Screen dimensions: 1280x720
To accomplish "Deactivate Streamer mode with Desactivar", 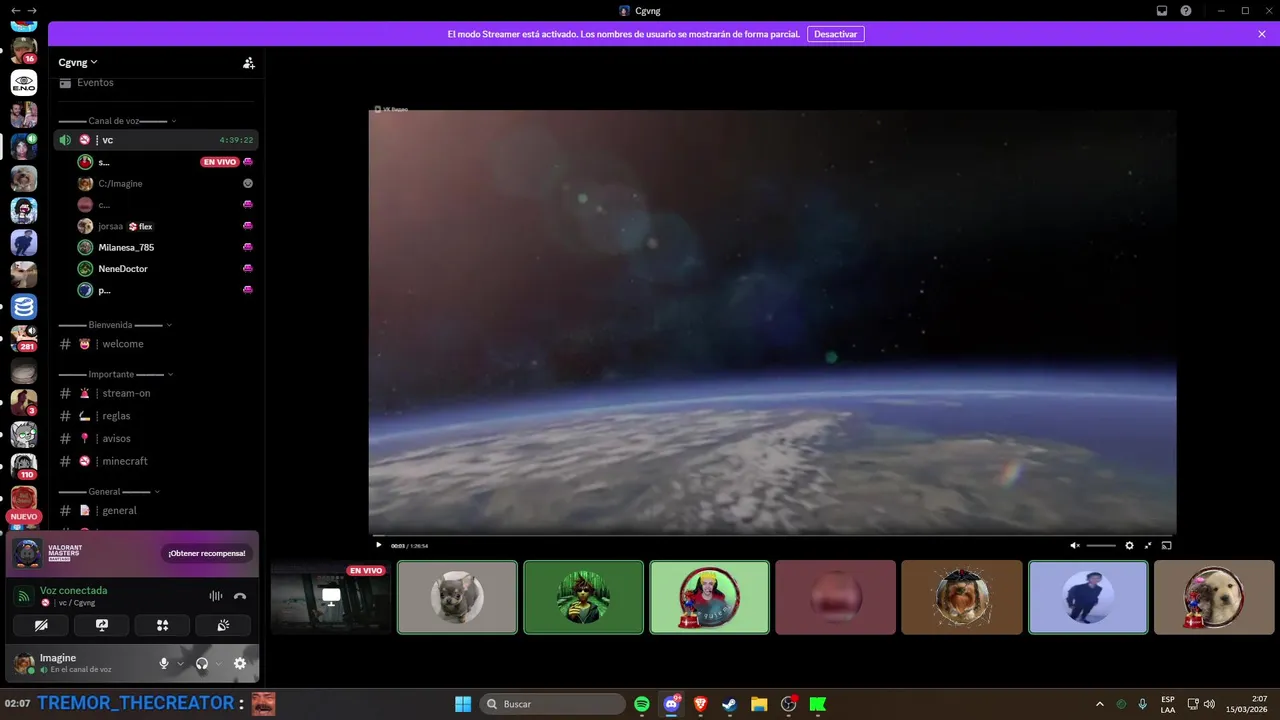I will tap(835, 34).
